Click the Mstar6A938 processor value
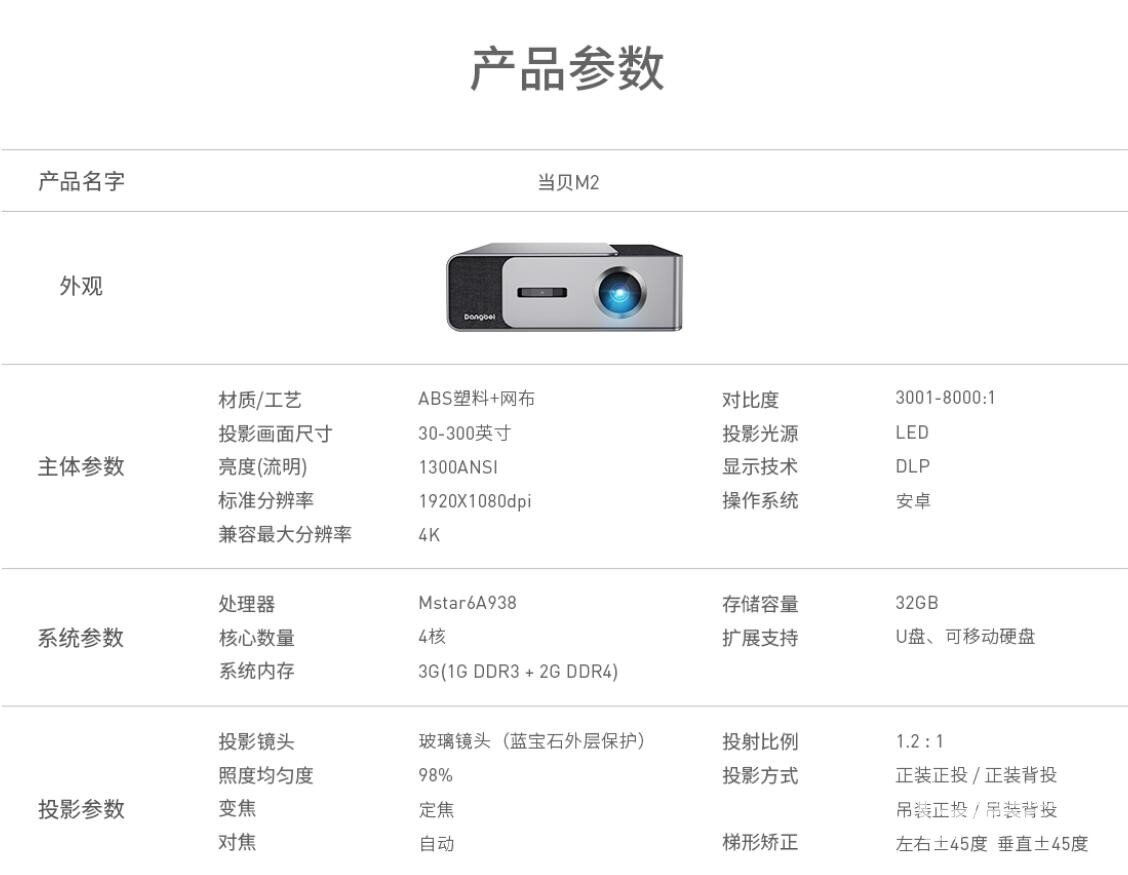This screenshot has width=1128, height=875. coord(467,603)
